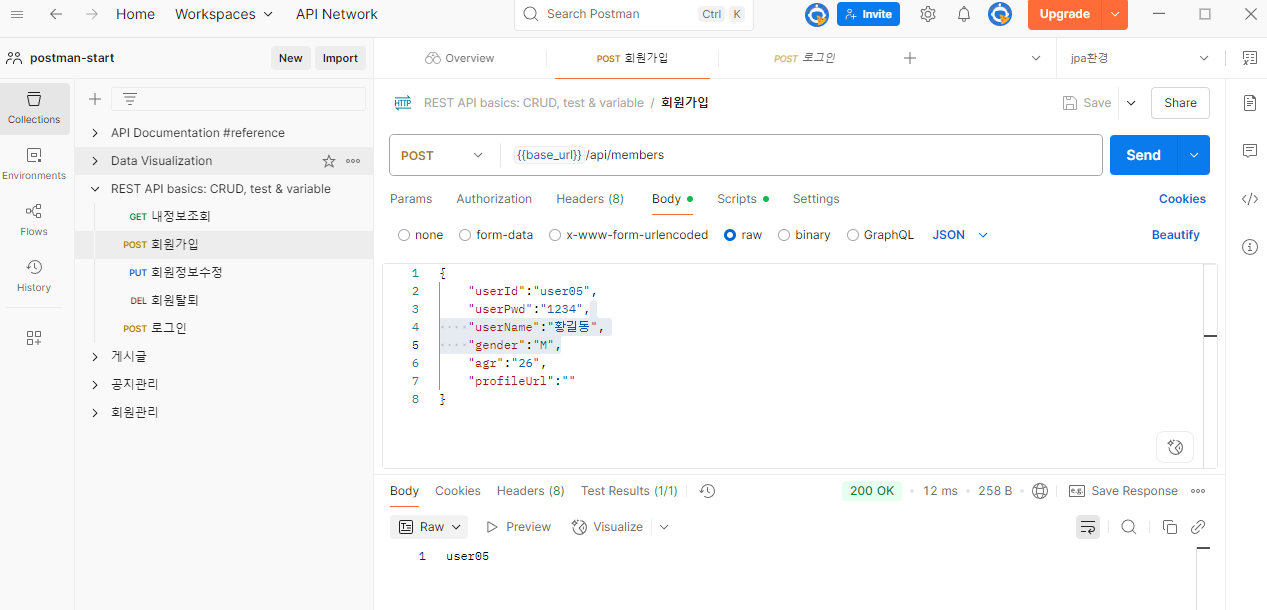Click the Import button
Viewport: 1267px width, 610px height.
click(340, 58)
